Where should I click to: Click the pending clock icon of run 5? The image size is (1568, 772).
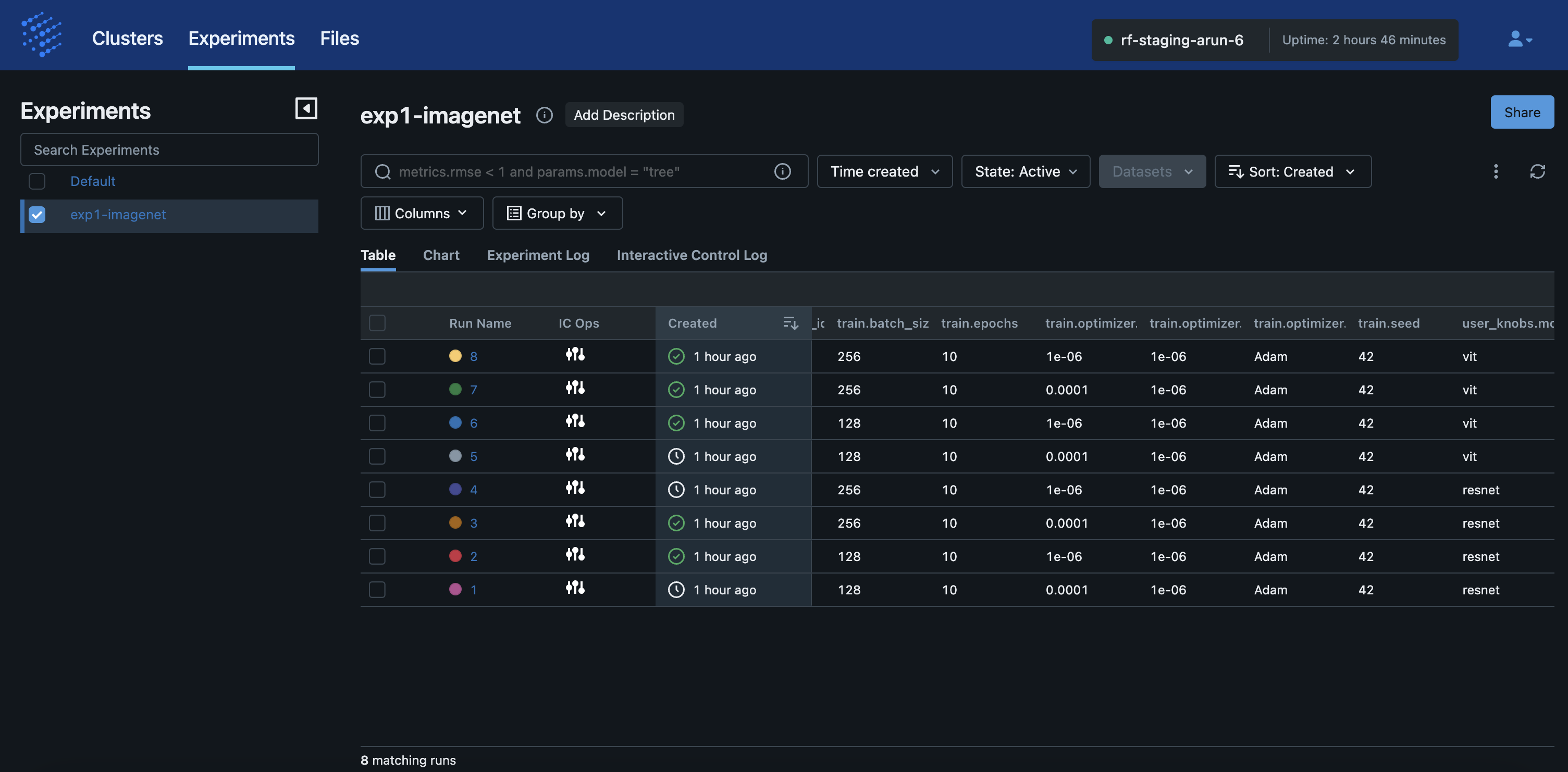[676, 456]
